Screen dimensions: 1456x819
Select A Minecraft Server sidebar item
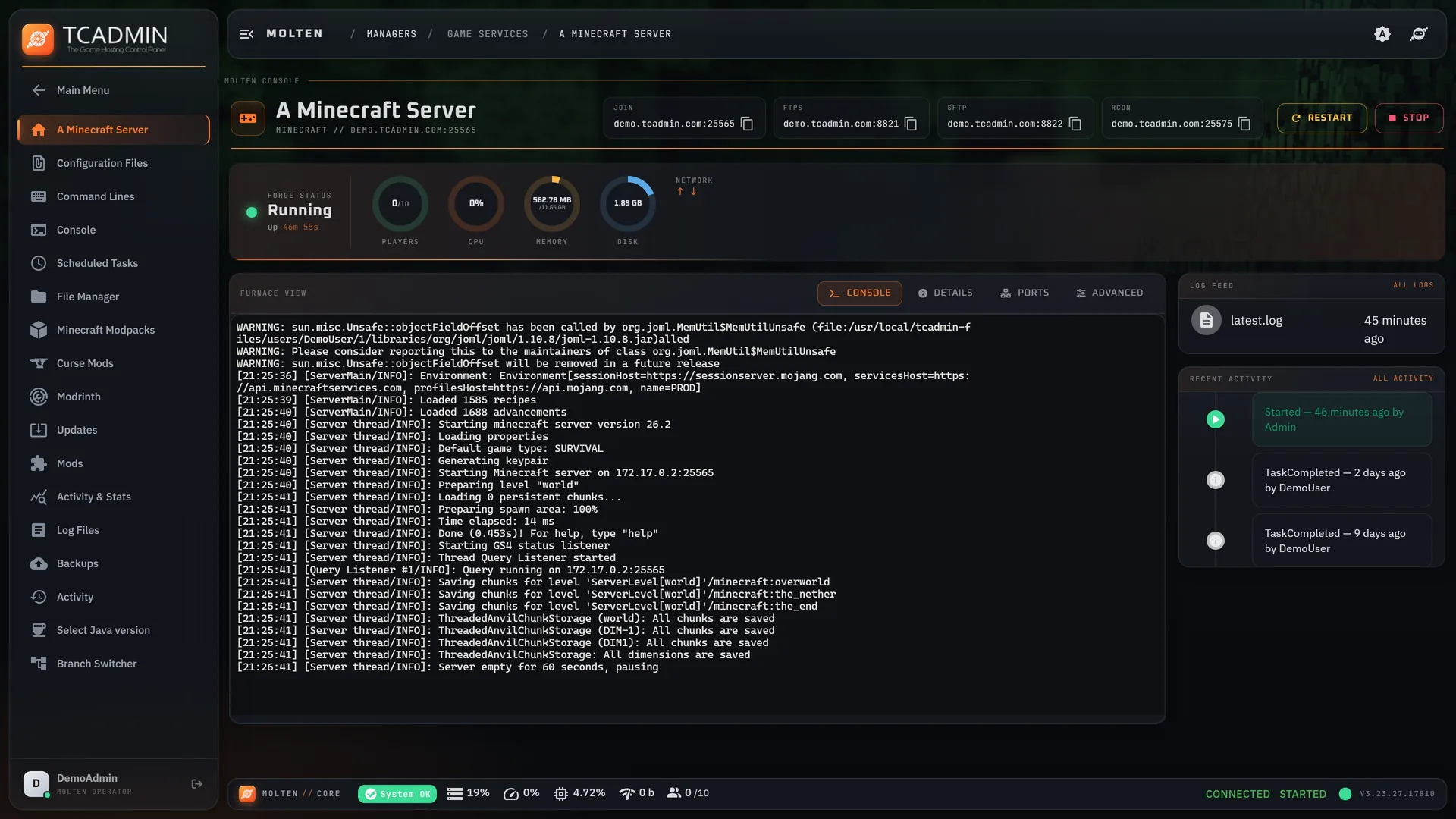113,130
